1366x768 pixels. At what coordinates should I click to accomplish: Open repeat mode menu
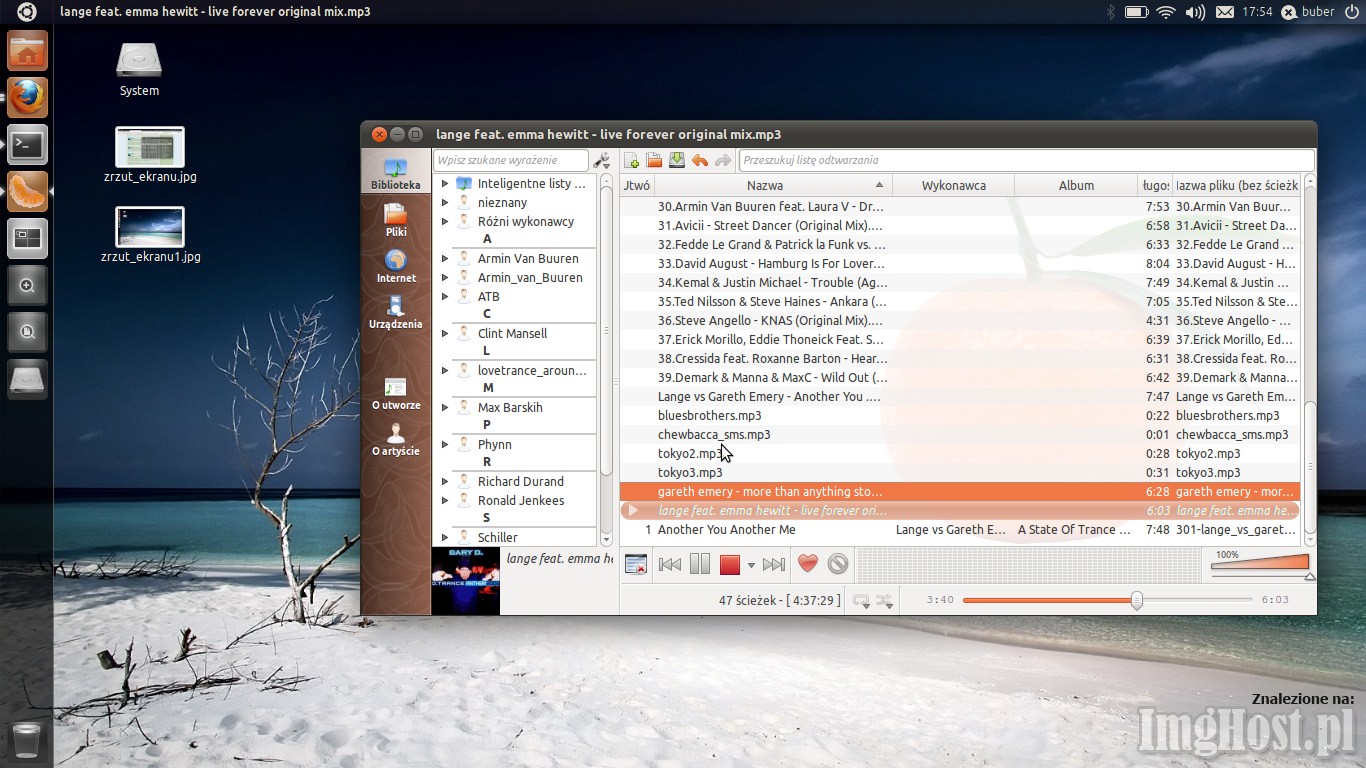pos(861,600)
